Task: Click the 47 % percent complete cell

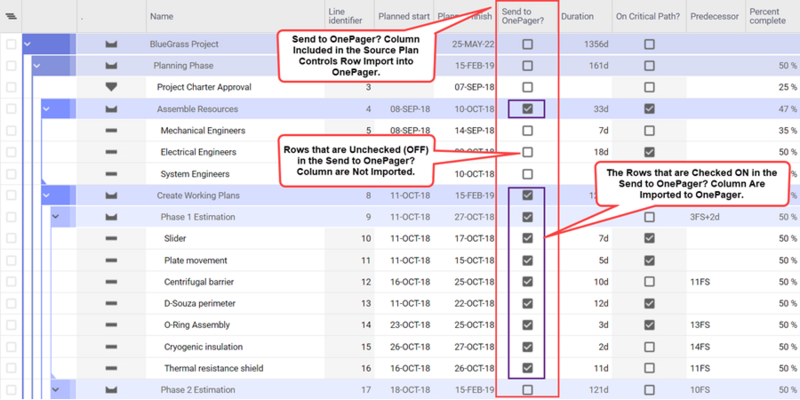Action: (788, 109)
